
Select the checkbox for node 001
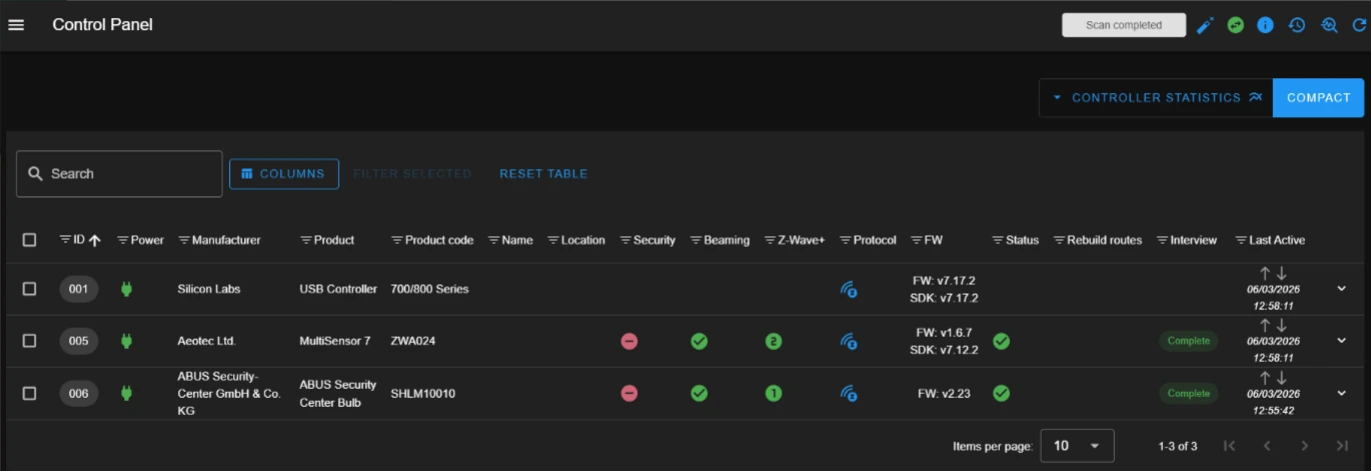pos(30,289)
